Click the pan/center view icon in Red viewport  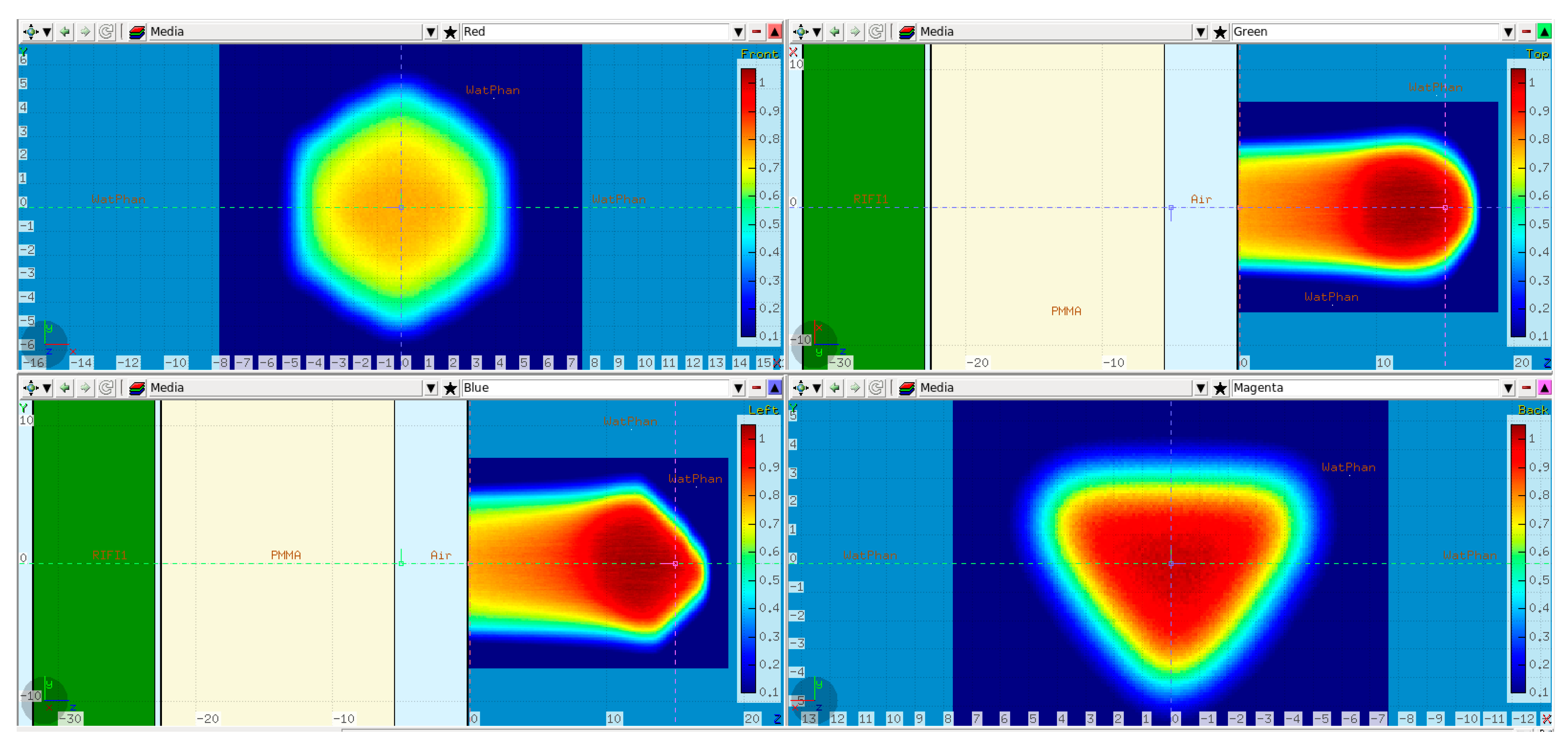pyautogui.click(x=31, y=32)
